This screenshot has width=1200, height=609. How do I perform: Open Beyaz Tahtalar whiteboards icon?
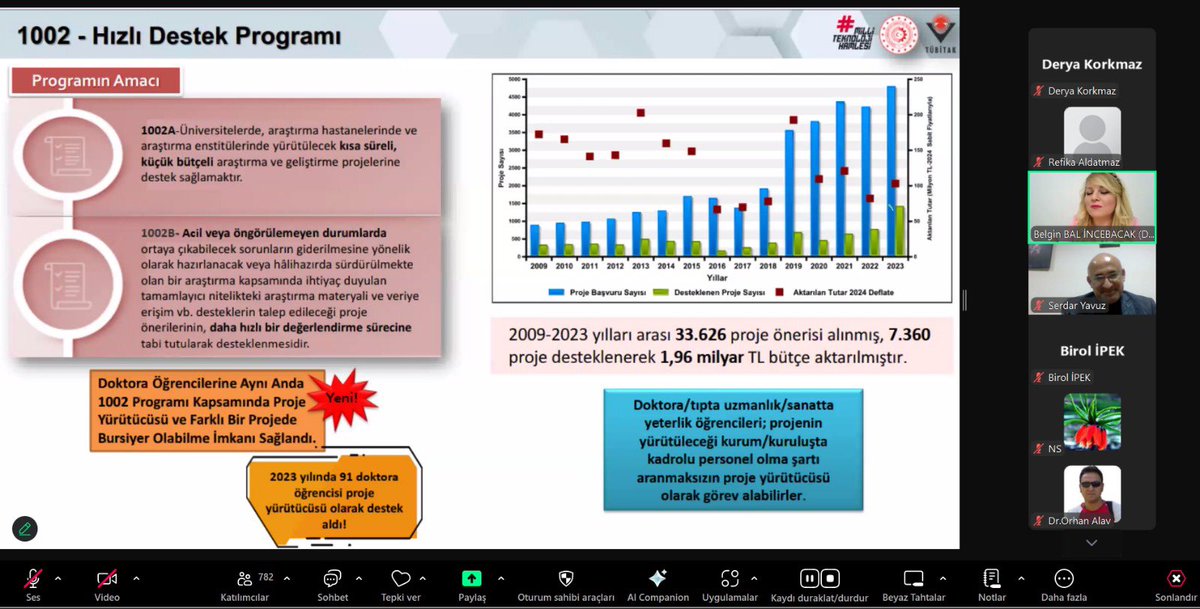[913, 579]
